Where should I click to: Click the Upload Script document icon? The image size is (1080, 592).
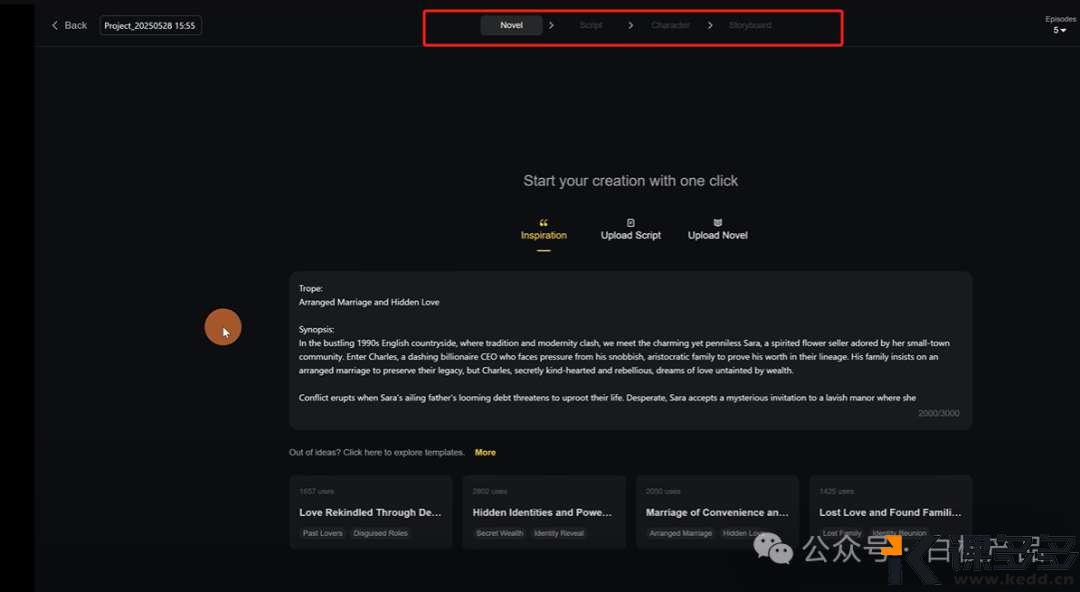click(631, 223)
